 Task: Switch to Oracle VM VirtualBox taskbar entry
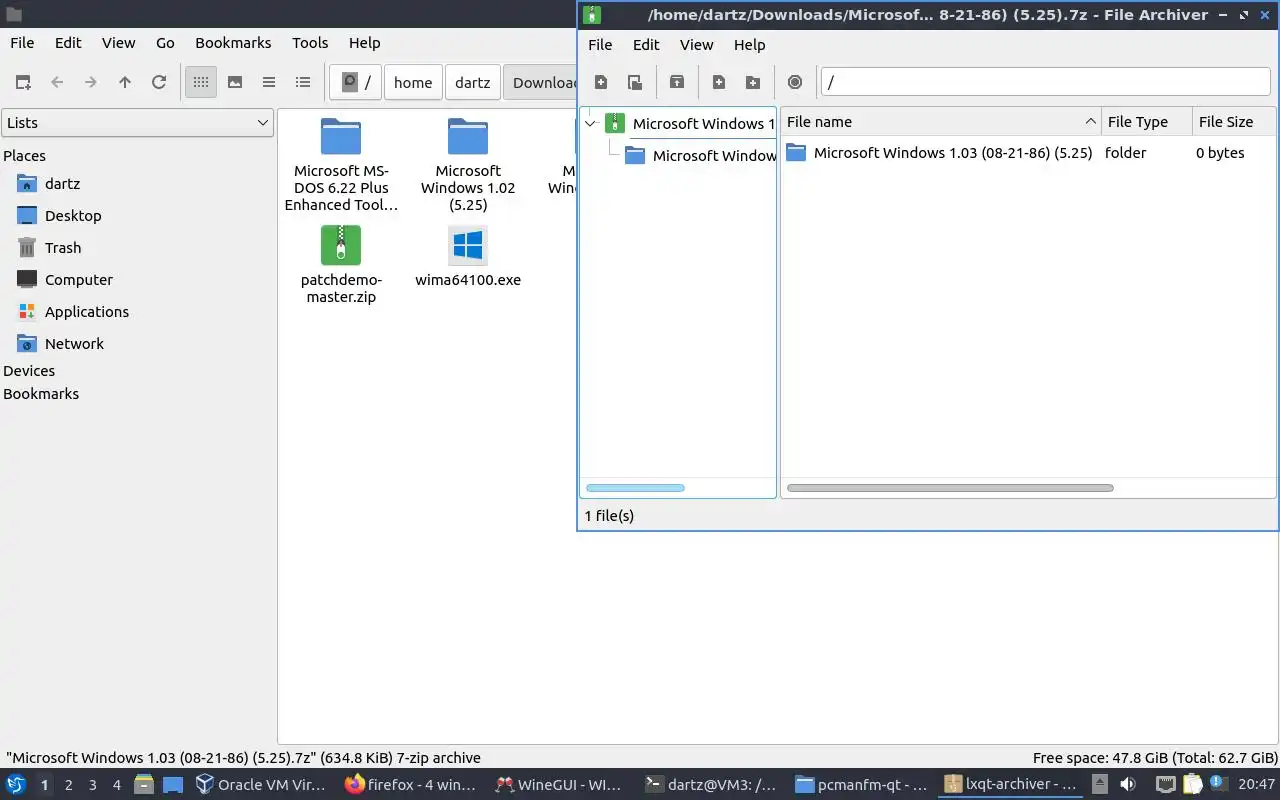point(262,785)
